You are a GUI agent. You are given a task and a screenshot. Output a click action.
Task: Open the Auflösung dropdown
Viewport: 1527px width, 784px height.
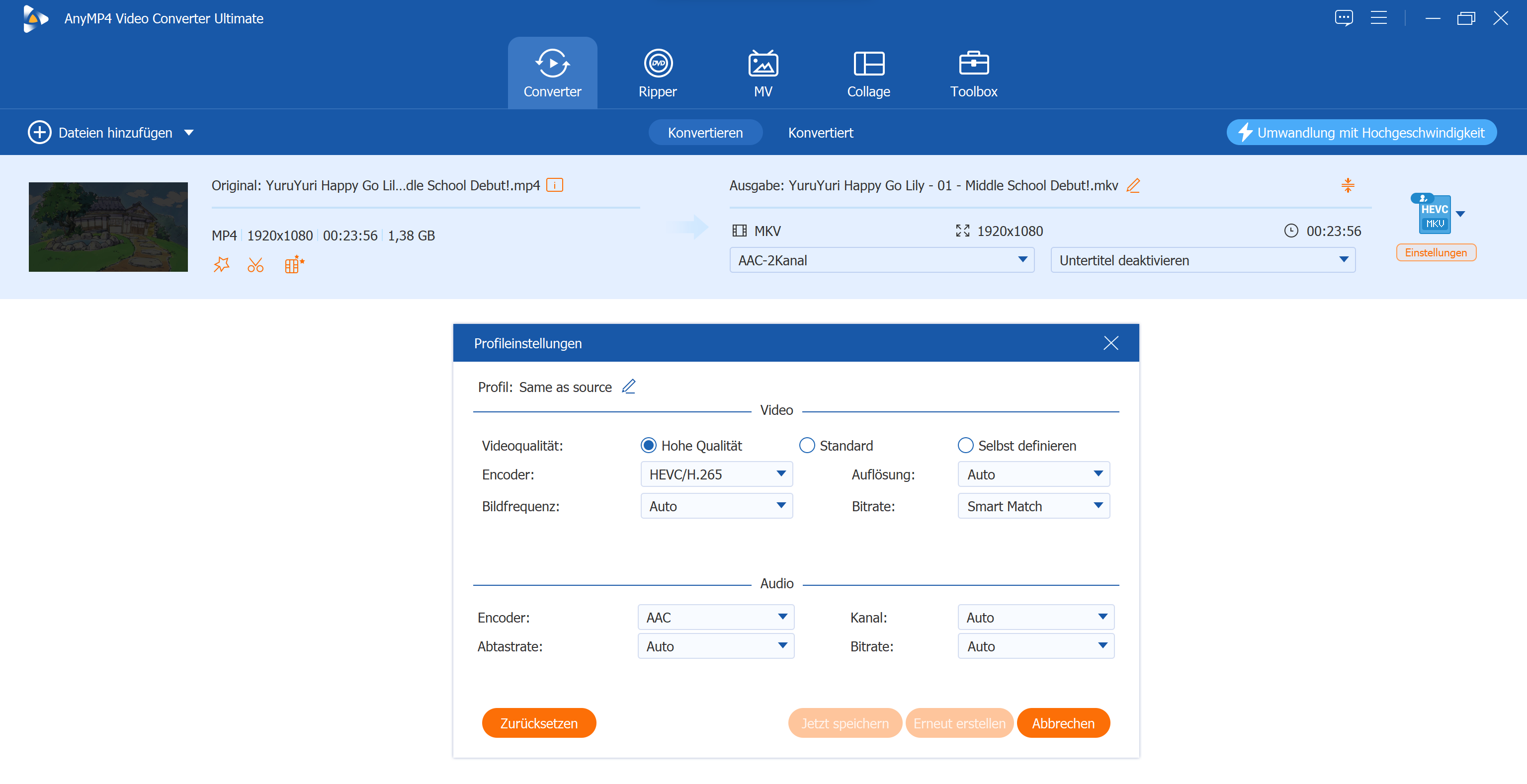click(1033, 474)
